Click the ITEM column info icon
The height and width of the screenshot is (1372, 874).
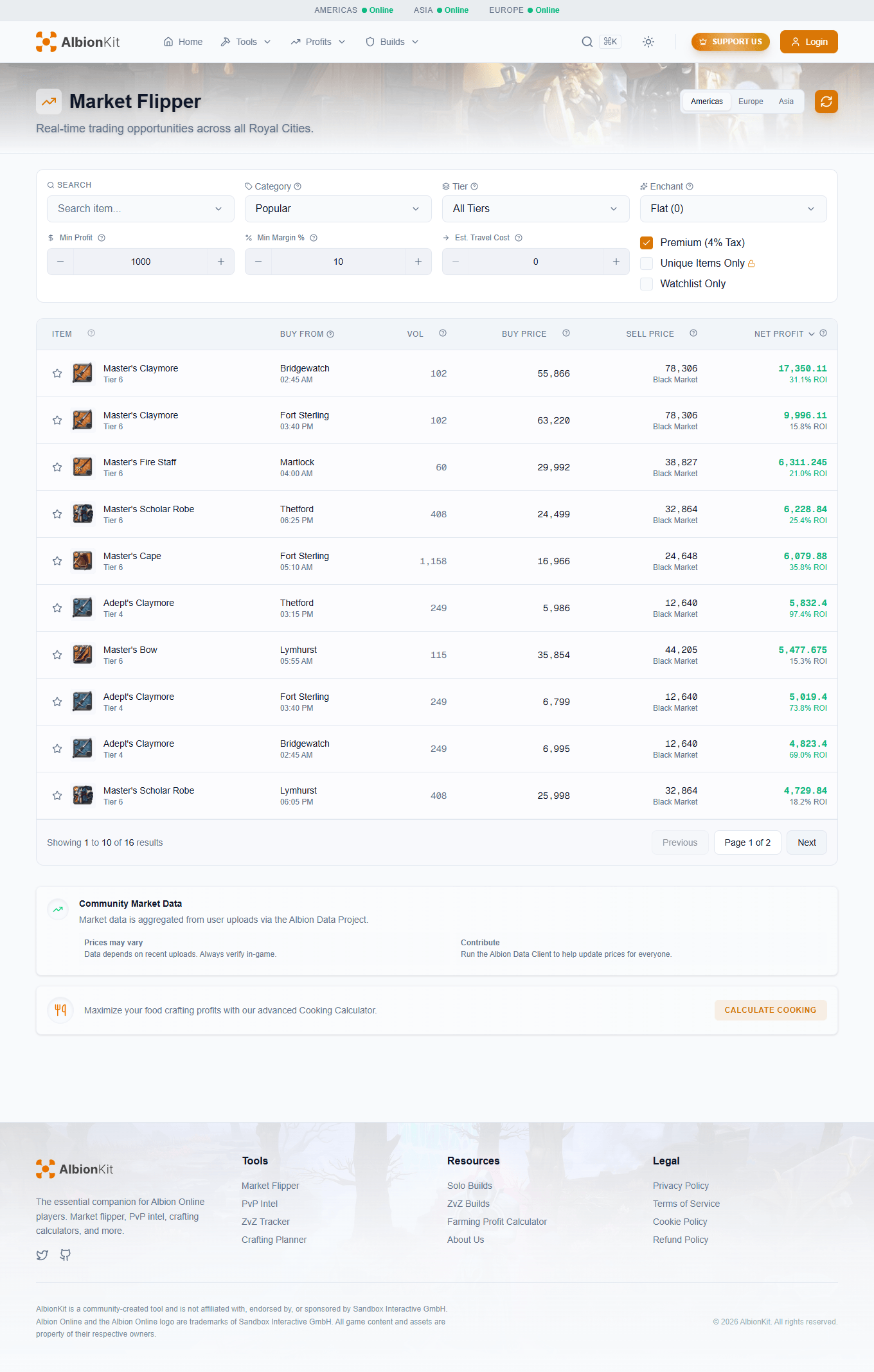tap(91, 333)
